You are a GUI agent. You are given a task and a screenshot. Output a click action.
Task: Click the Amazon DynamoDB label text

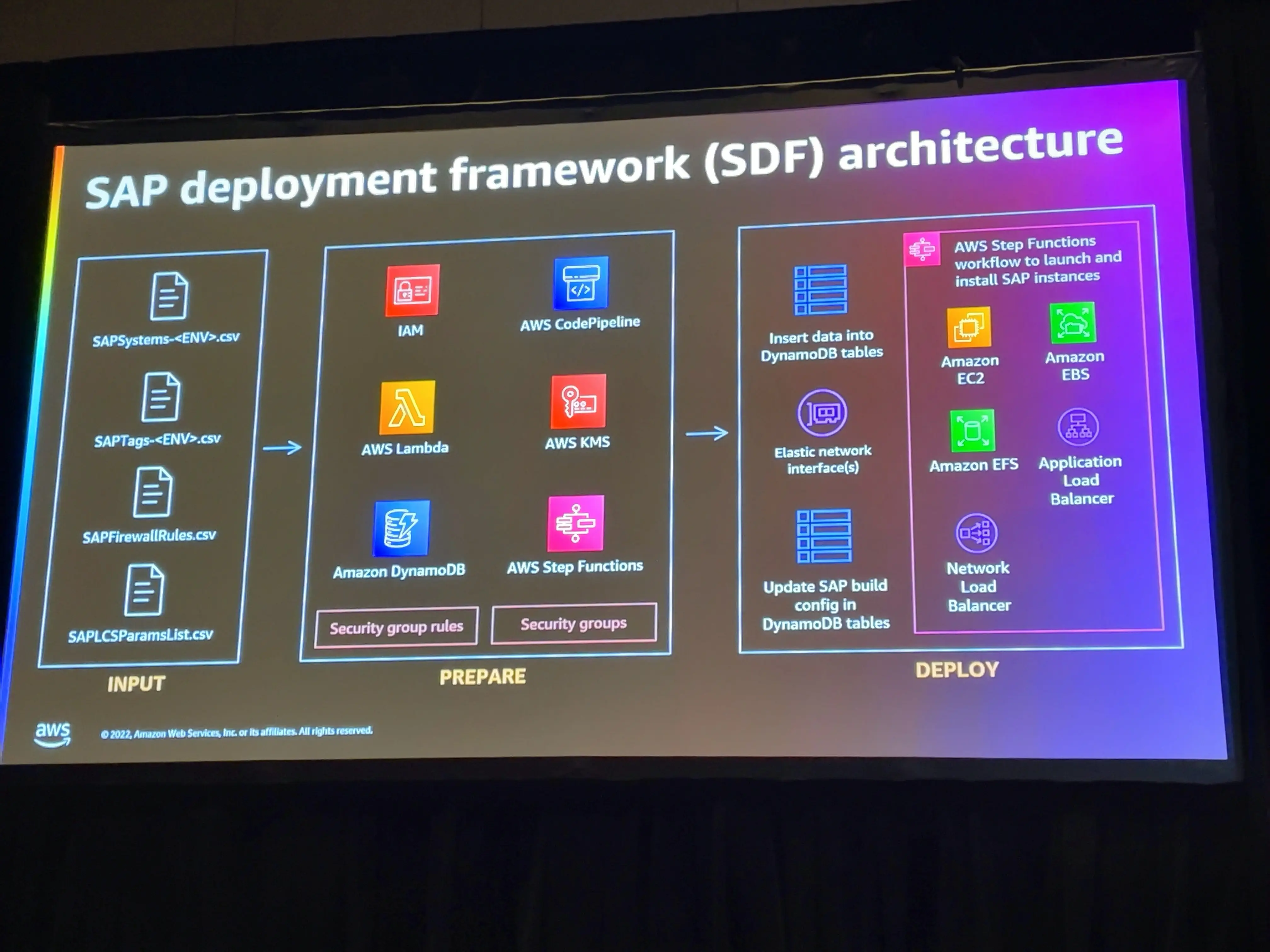pos(399,571)
